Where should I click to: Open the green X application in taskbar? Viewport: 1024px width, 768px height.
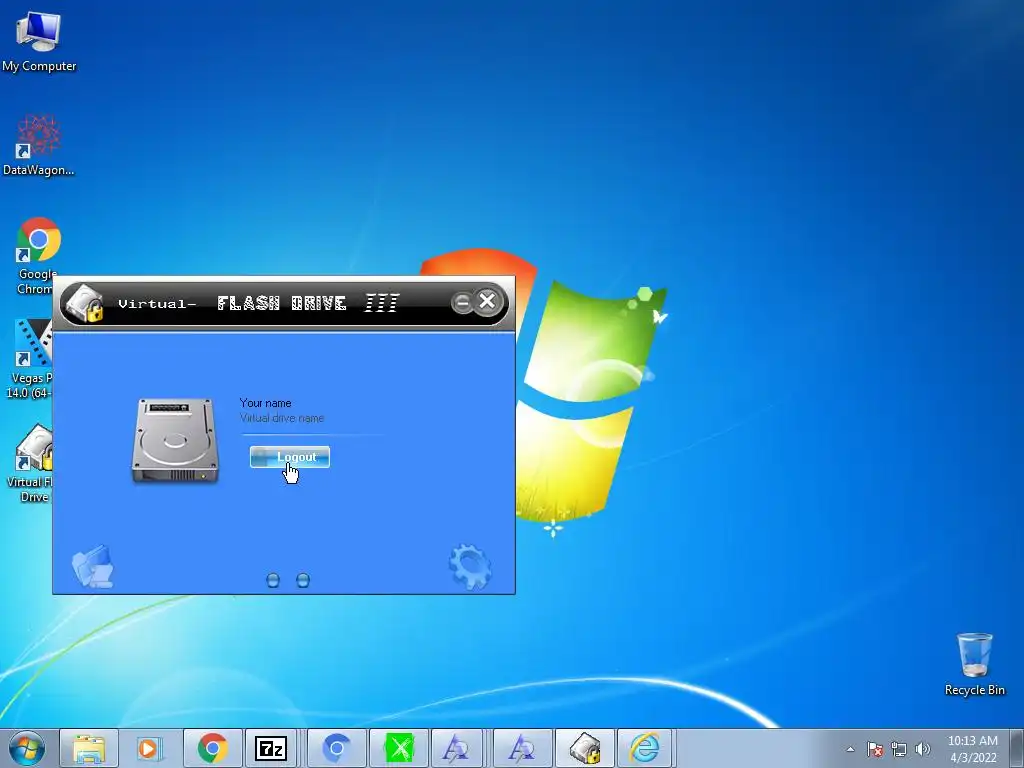point(399,748)
